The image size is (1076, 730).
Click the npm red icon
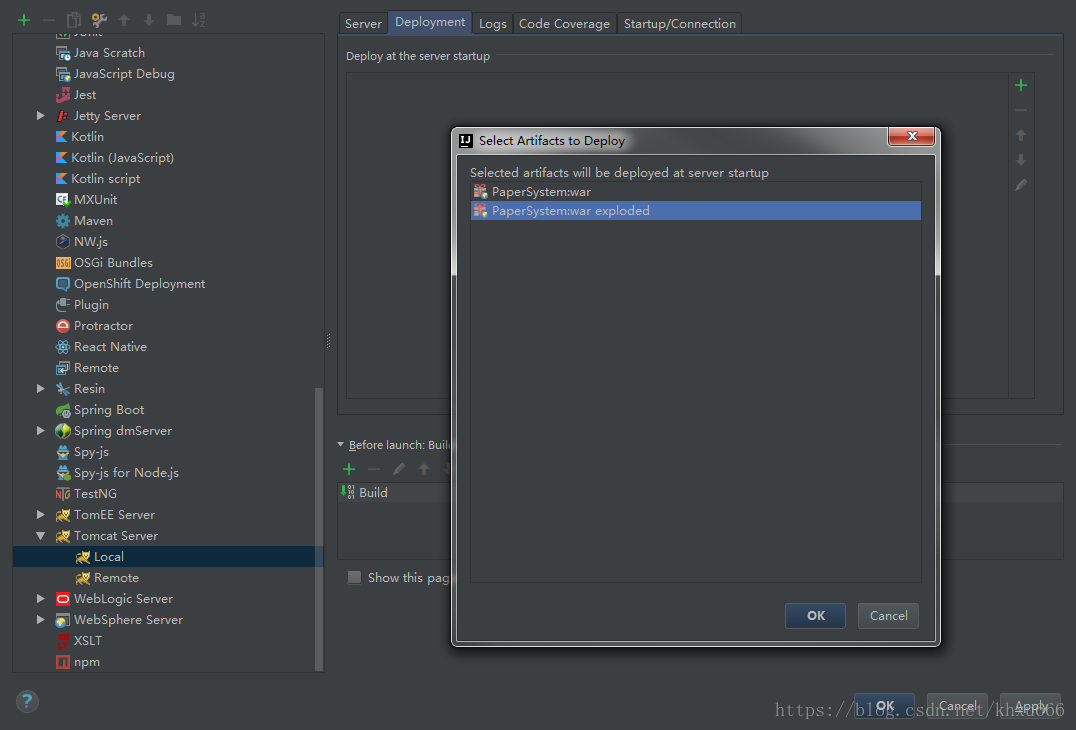pos(62,662)
